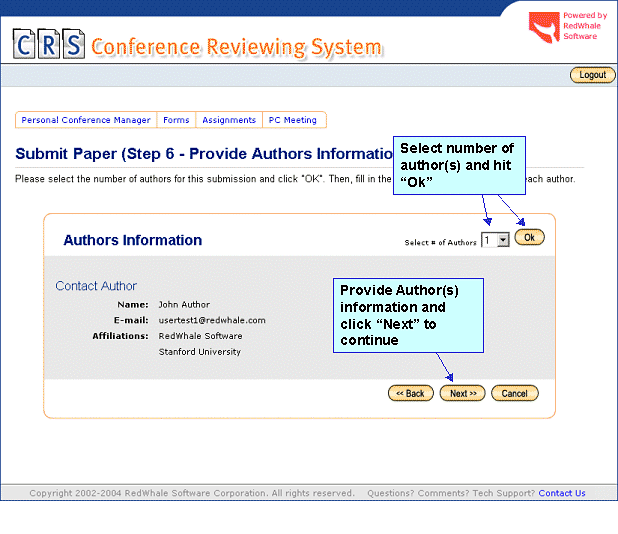Select the Contact Author section title
Image resolution: width=618 pixels, height=534 pixels.
pos(96,286)
